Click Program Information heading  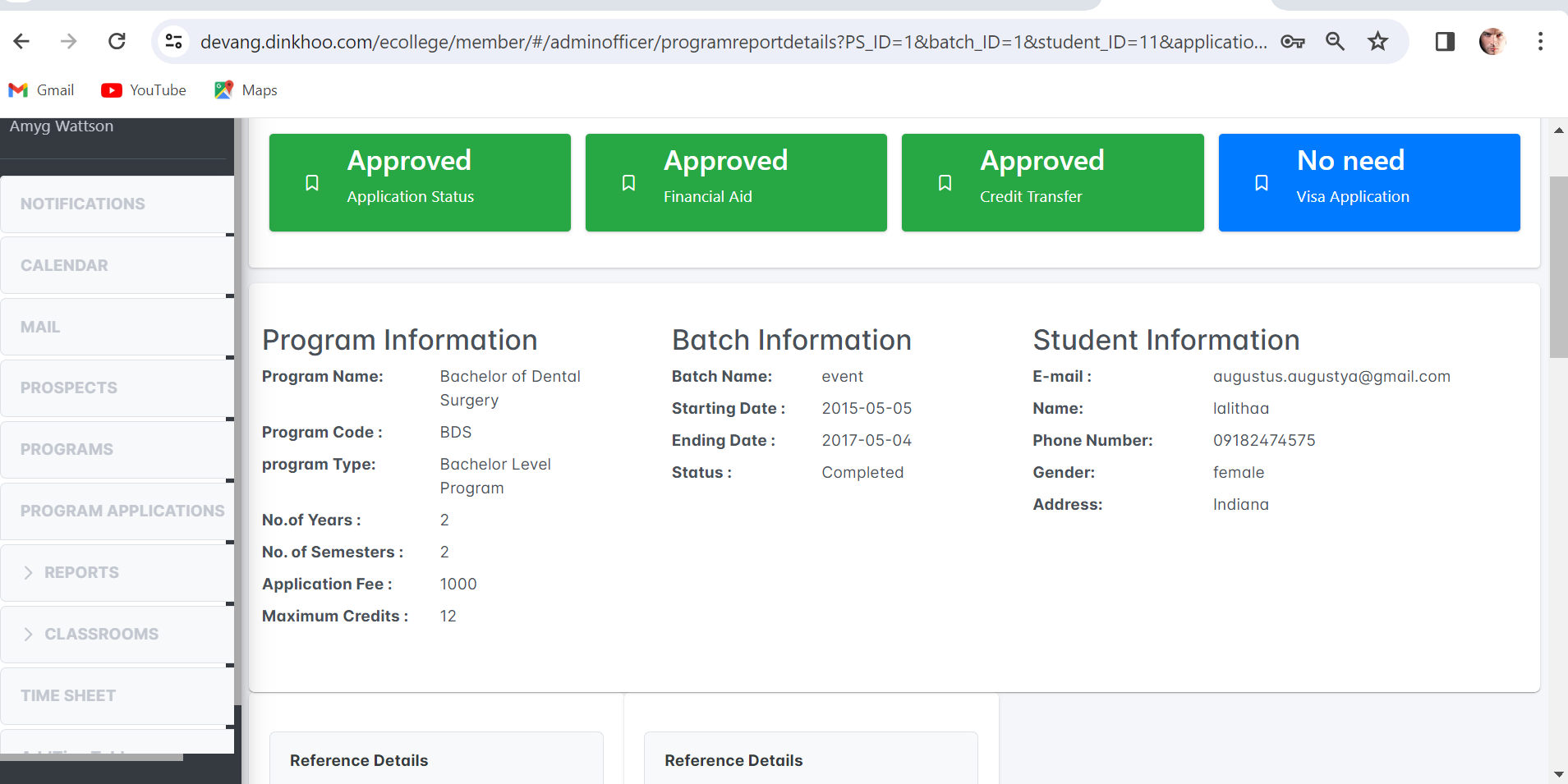pos(400,340)
